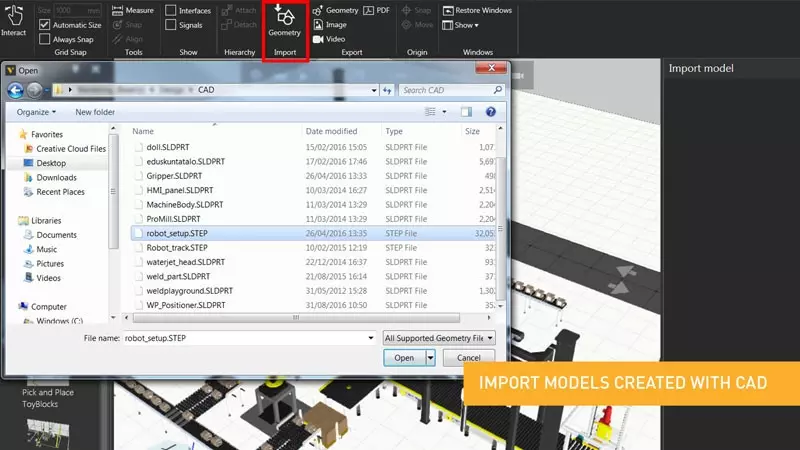Click the Search CAD field
The width and height of the screenshot is (800, 450).
tap(446, 90)
